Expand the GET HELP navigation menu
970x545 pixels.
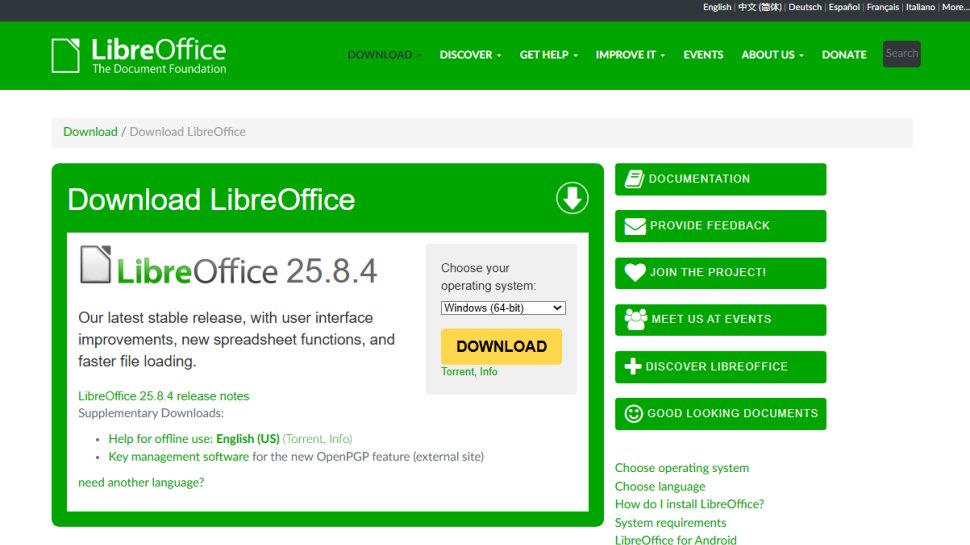point(548,55)
